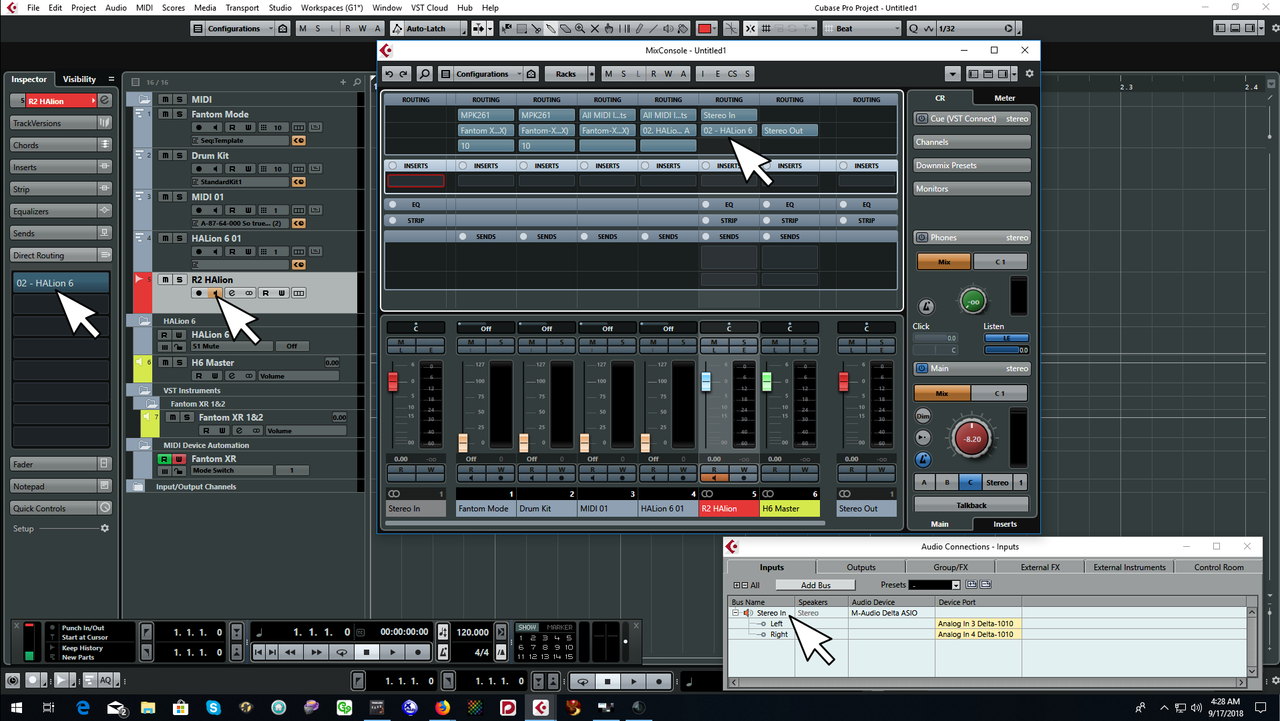The image size is (1280, 721).
Task: Open the Beat grid type dropdown
Action: (861, 29)
